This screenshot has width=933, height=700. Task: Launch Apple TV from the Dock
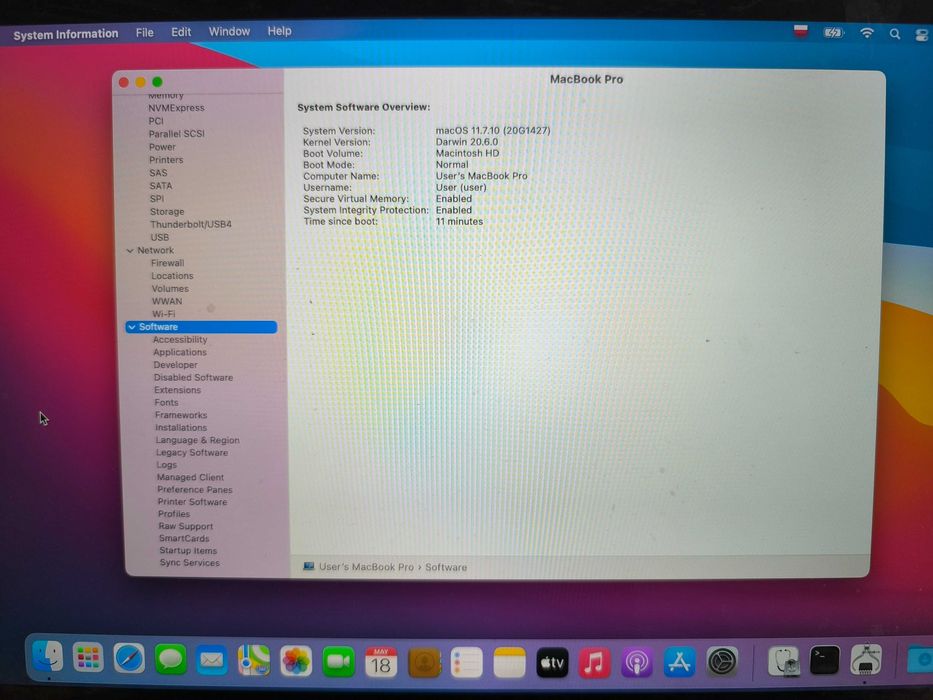[552, 662]
